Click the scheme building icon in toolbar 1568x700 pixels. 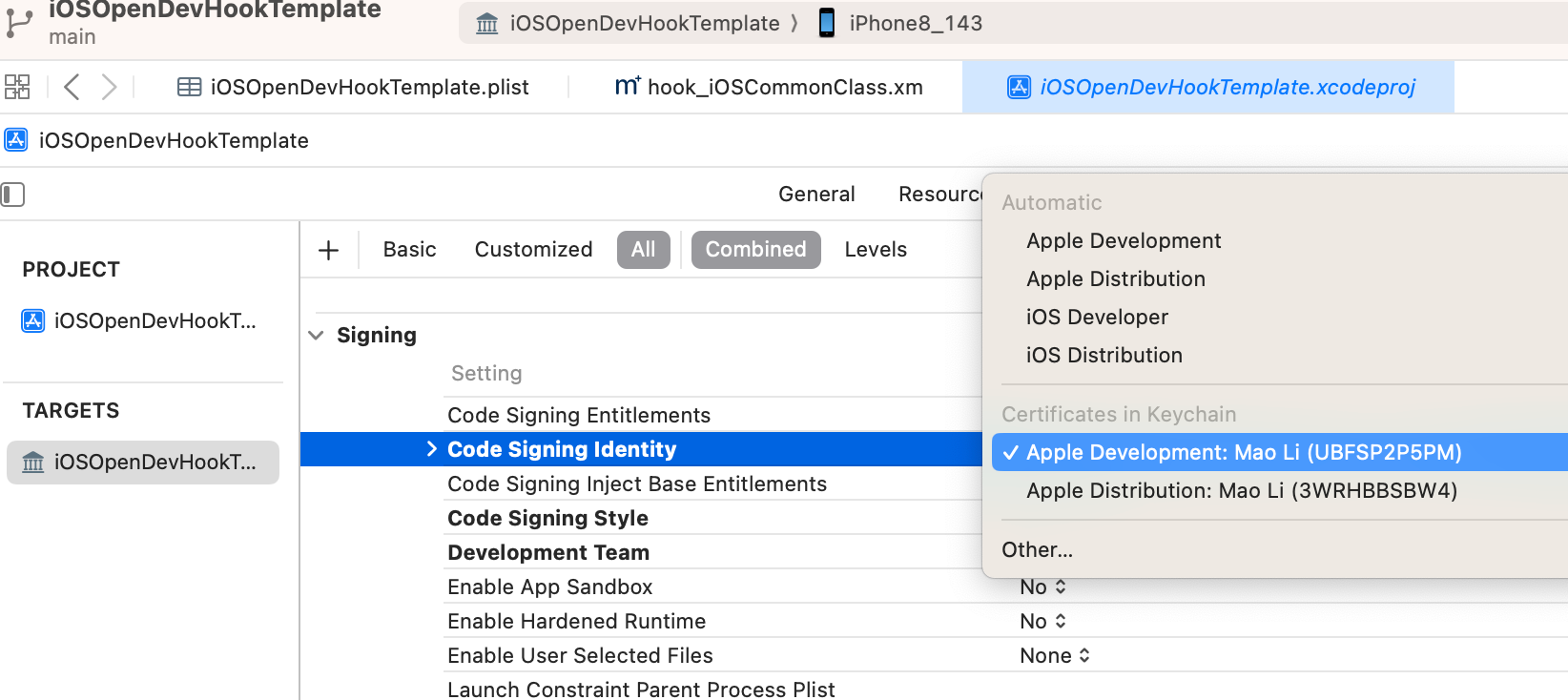[486, 23]
